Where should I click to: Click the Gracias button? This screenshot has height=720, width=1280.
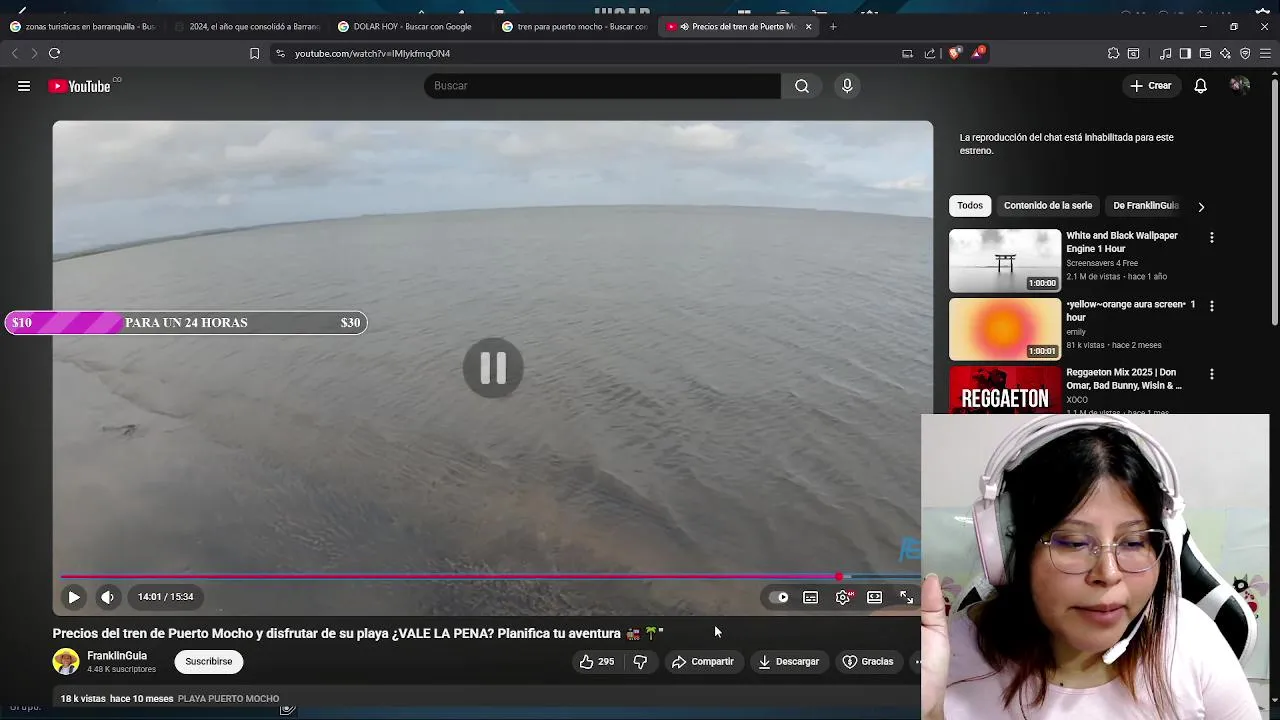click(x=867, y=661)
